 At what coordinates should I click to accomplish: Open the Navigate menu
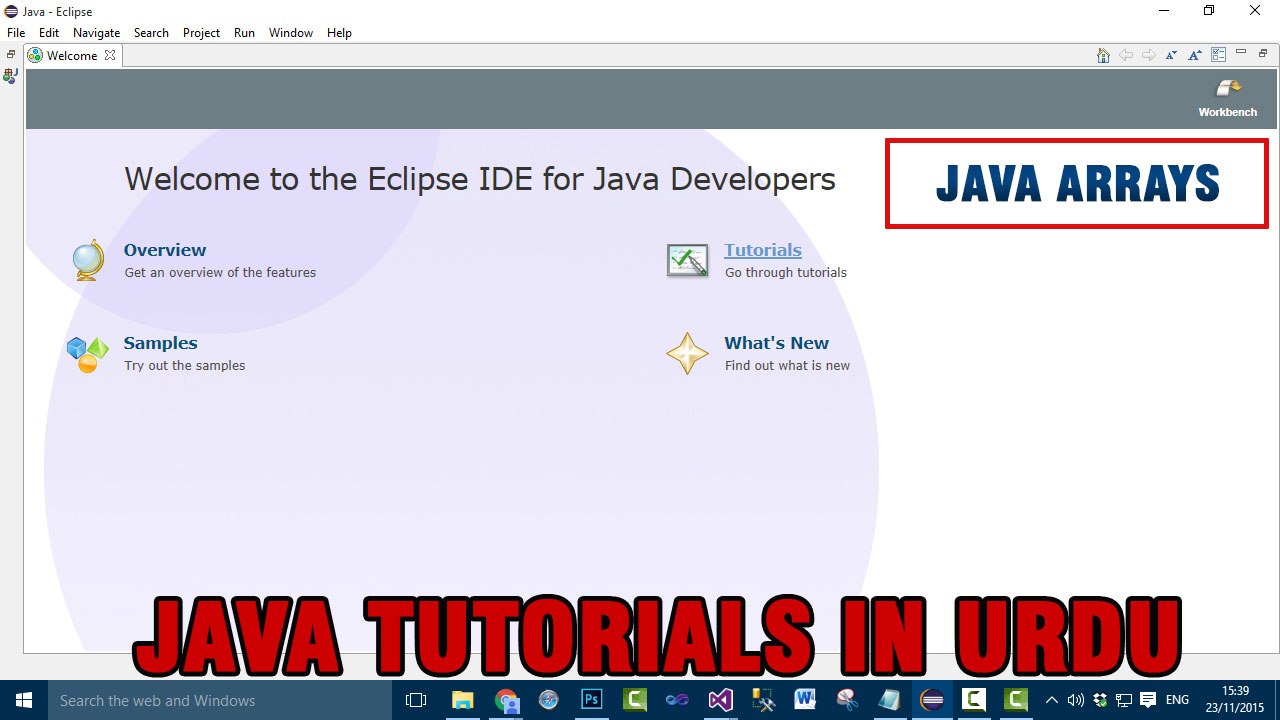click(x=96, y=33)
